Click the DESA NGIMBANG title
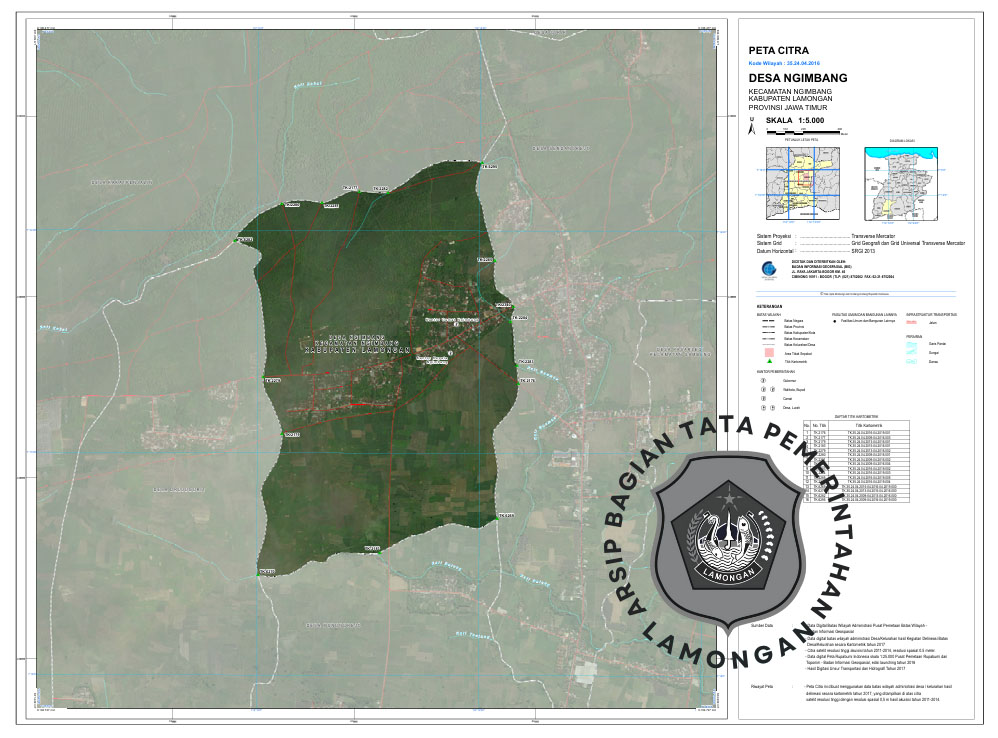Viewport: 998px width, 738px height. (797, 78)
